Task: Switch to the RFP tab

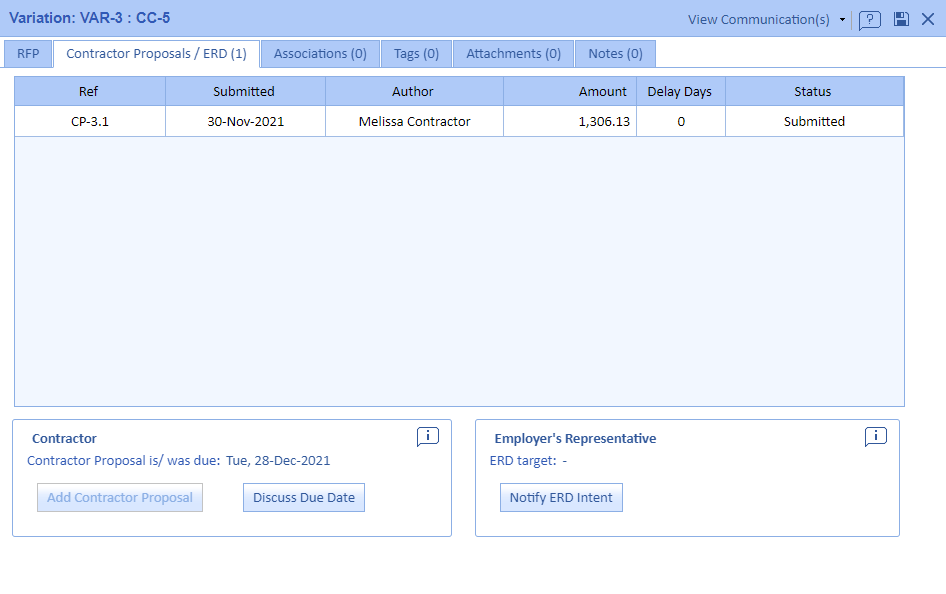Action: click(x=28, y=54)
